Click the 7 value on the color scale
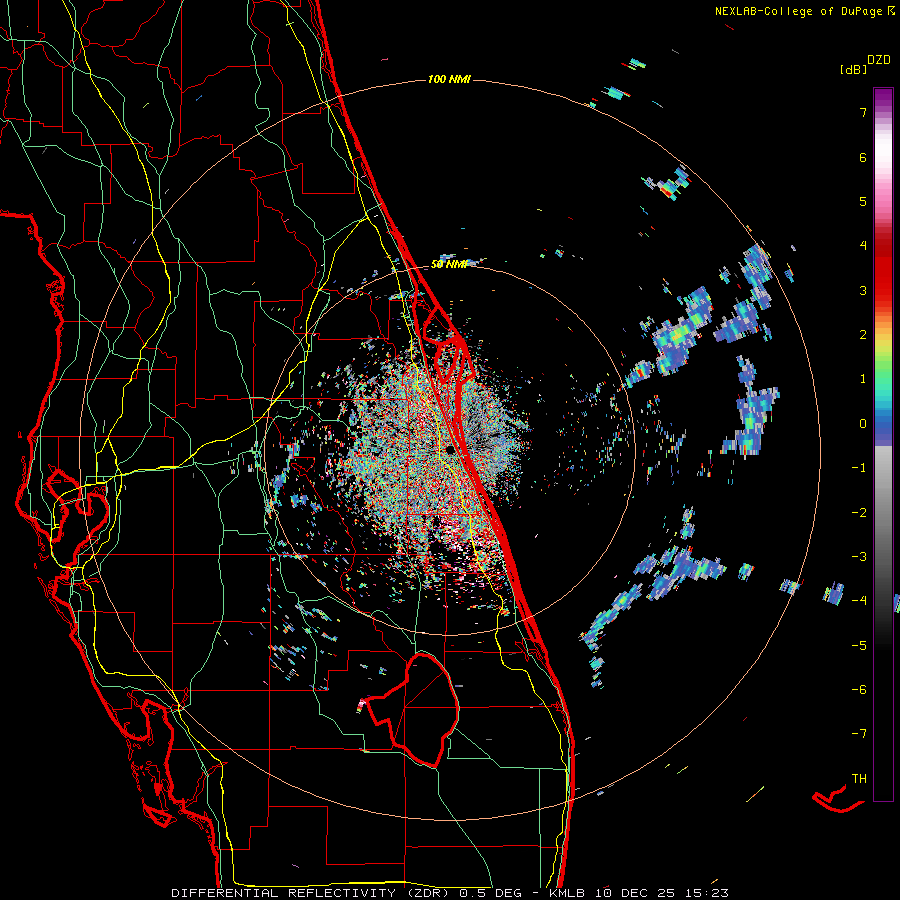This screenshot has width=900, height=900. [863, 112]
